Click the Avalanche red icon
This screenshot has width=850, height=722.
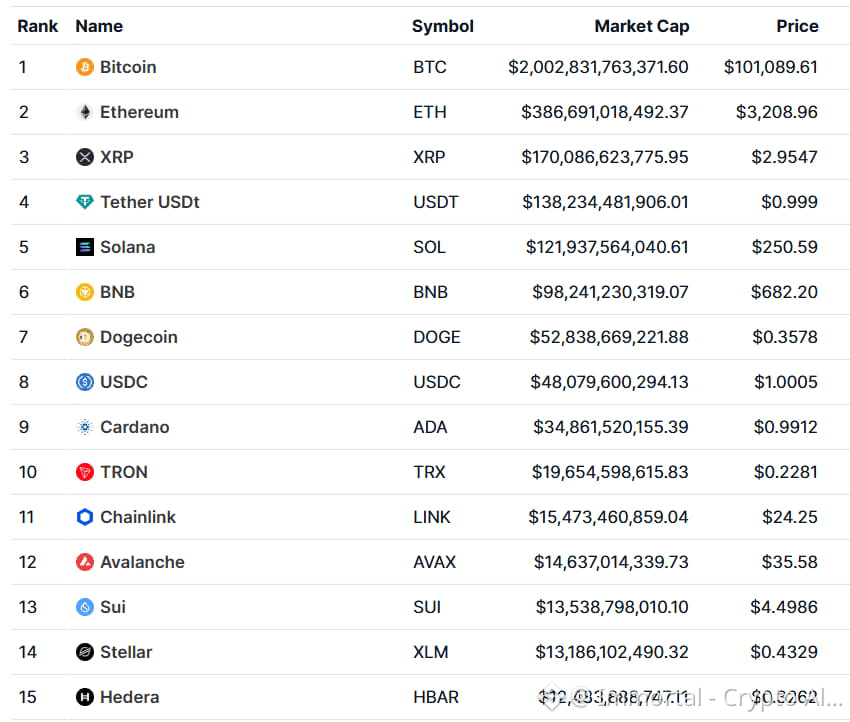85,562
